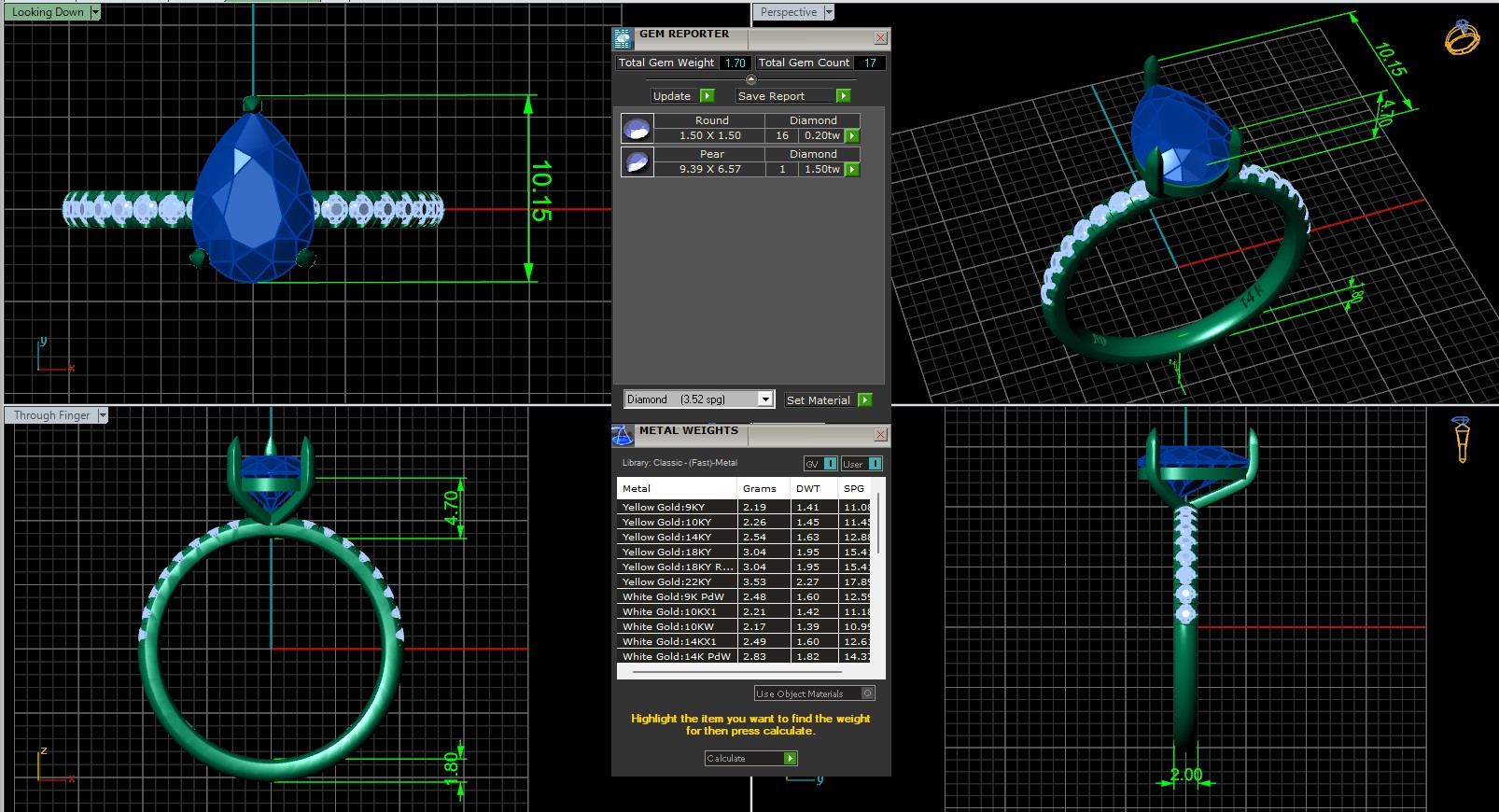Select the Round gem thumbnail icon
This screenshot has height=812, width=1499.
(x=637, y=128)
